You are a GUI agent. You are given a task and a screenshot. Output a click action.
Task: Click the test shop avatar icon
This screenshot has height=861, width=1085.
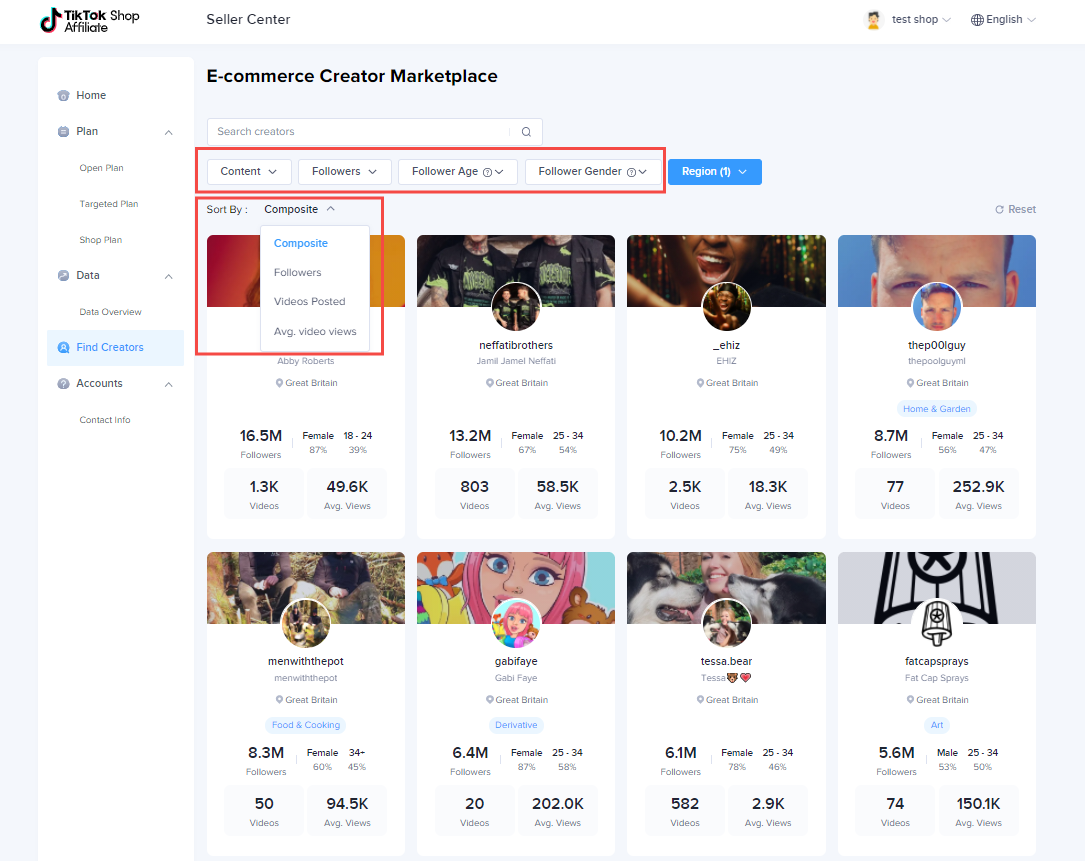[874, 19]
